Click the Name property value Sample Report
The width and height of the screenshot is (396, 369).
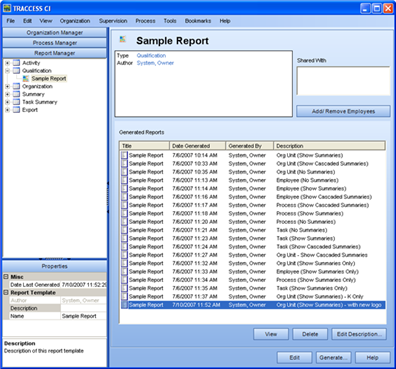point(83,316)
